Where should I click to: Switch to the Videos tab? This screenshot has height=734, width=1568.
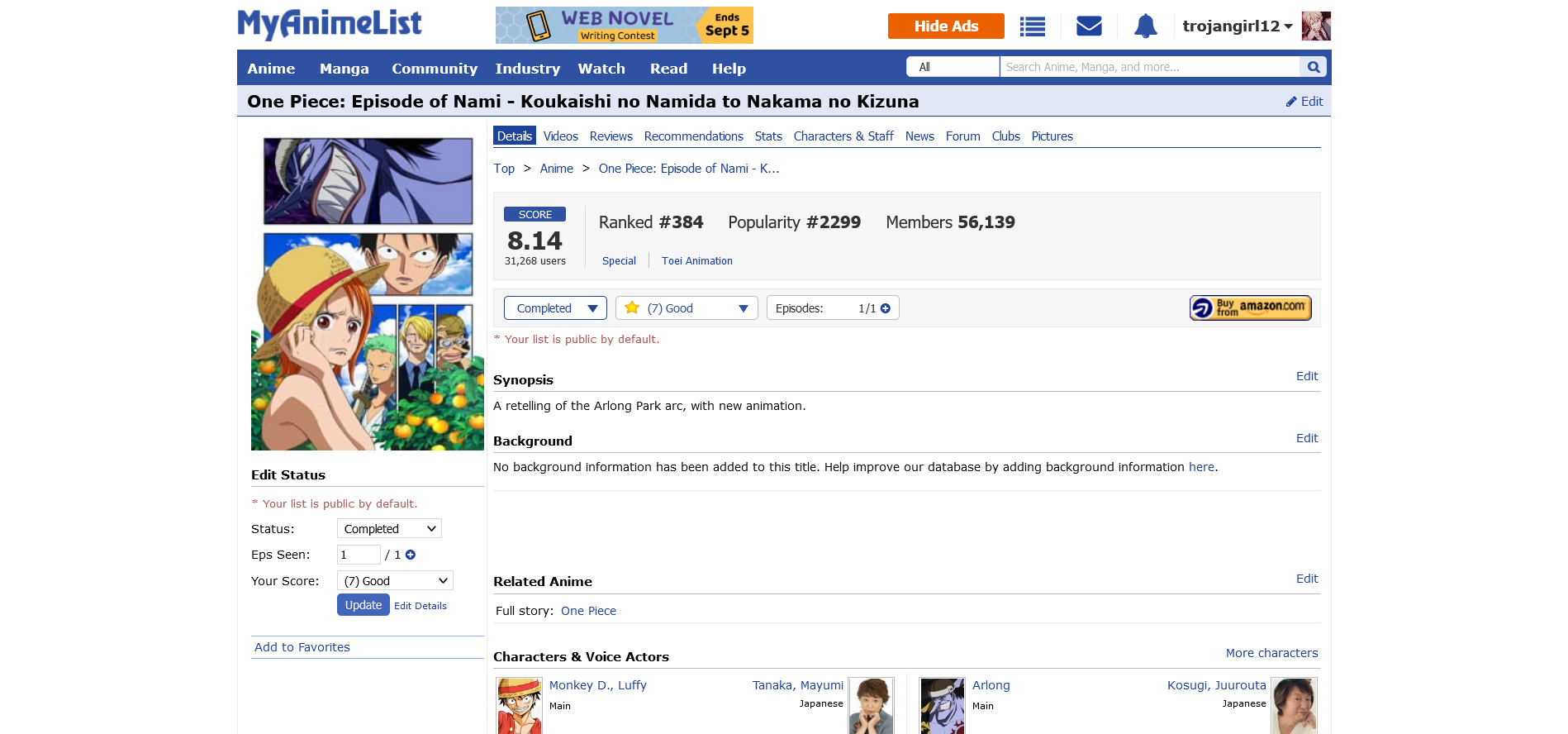coord(561,136)
